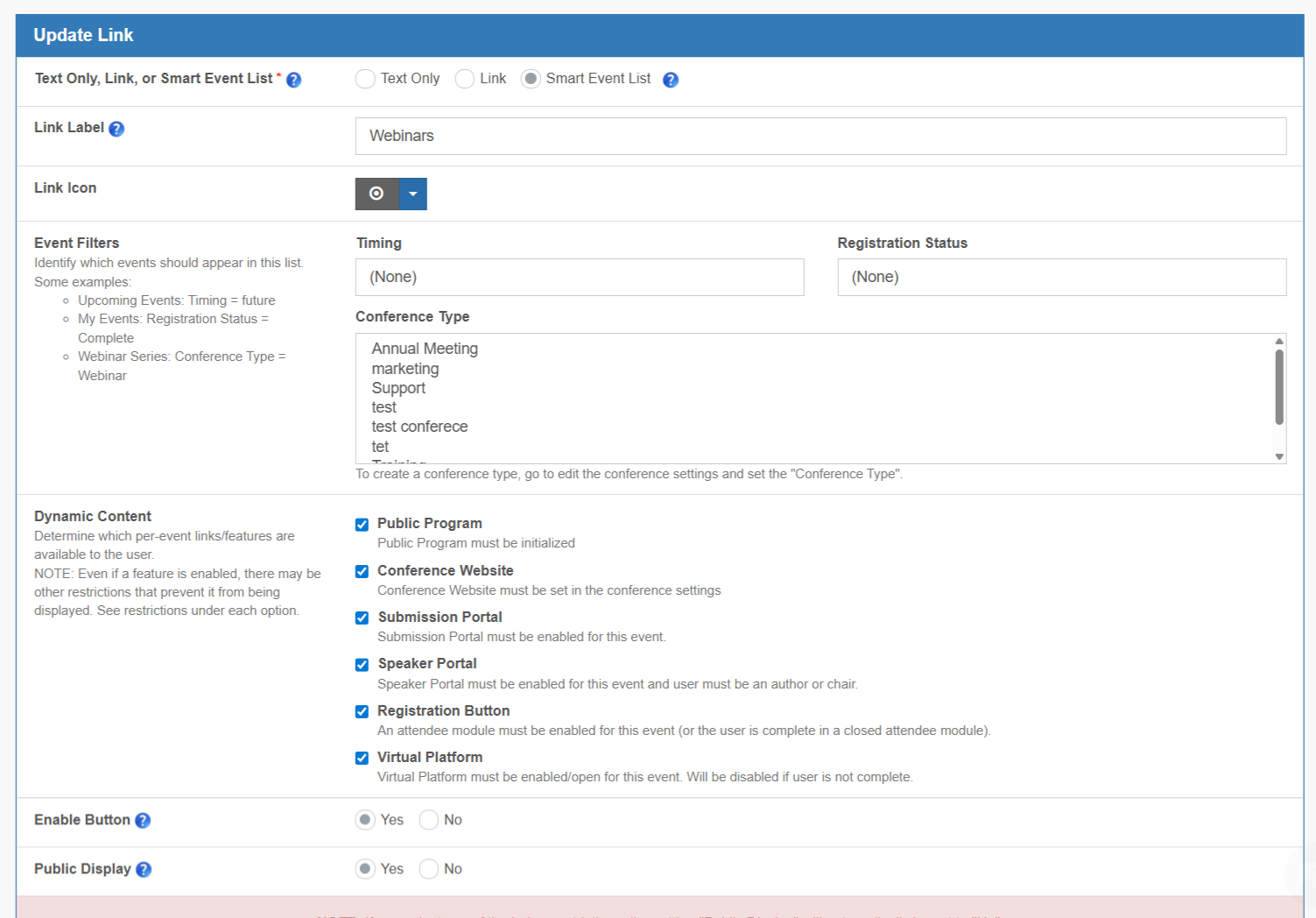The height and width of the screenshot is (918, 1316).
Task: Click the Public Display help icon
Action: pos(144,870)
